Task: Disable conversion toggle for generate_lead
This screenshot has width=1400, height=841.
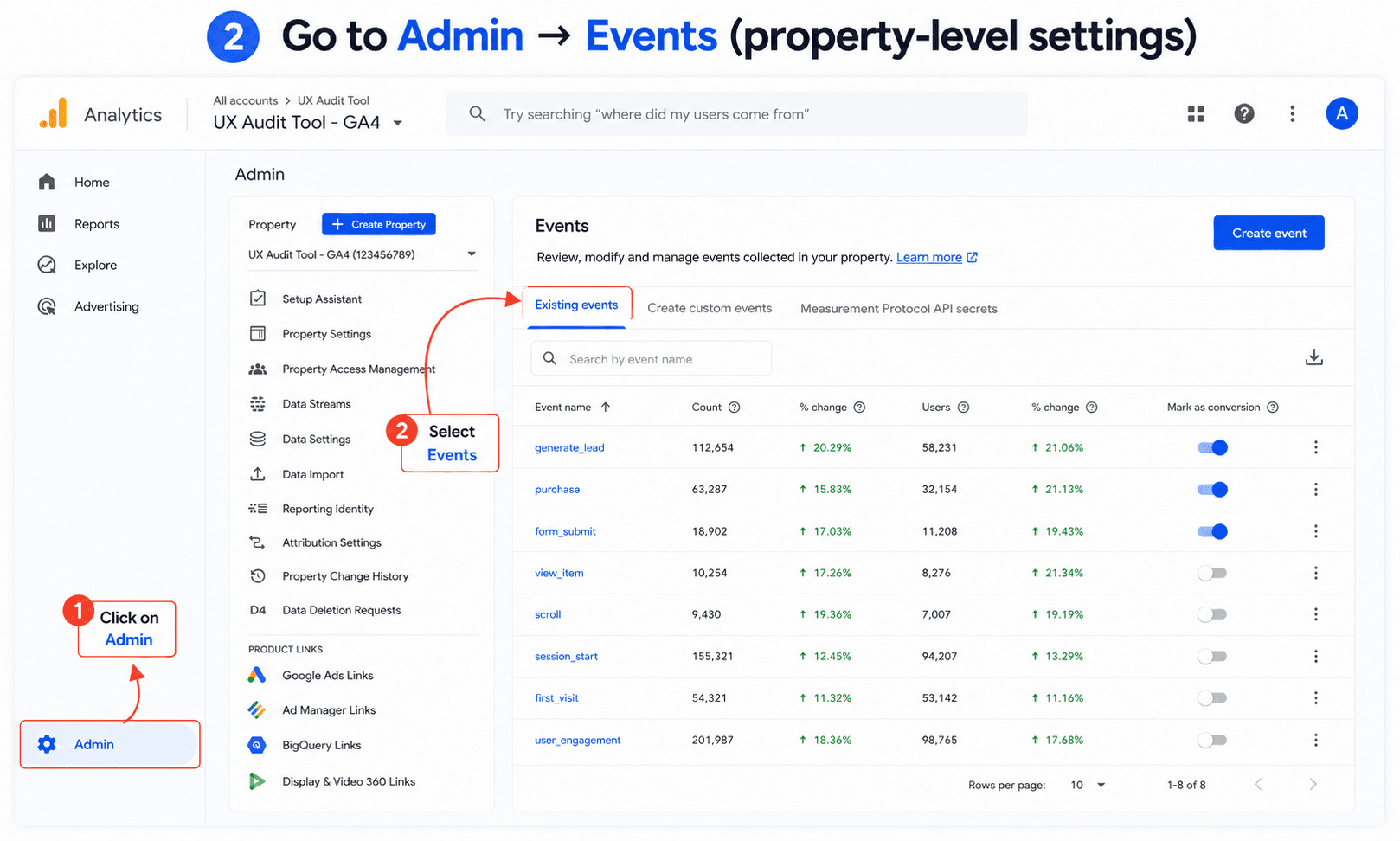Action: click(x=1212, y=447)
